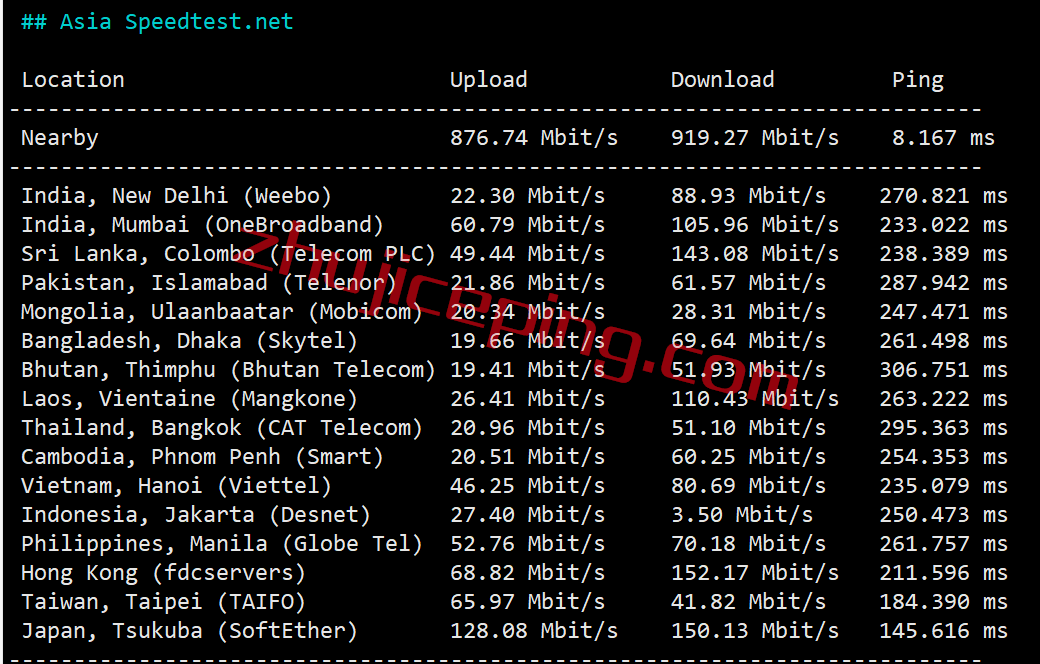Click 'Philippines, Manila (Globe Tel)' row
Viewport: 1040px width, 664px height.
[222, 544]
